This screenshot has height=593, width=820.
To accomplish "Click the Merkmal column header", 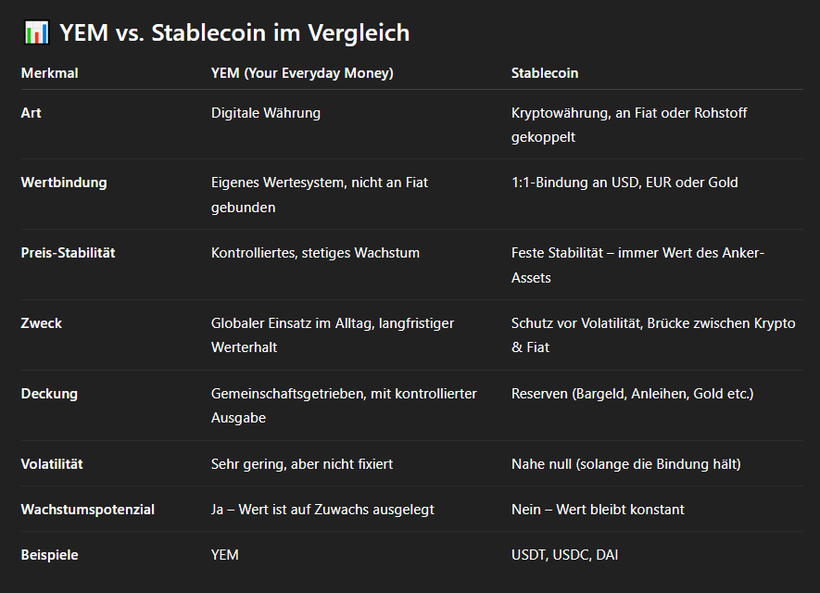I will pyautogui.click(x=49, y=73).
